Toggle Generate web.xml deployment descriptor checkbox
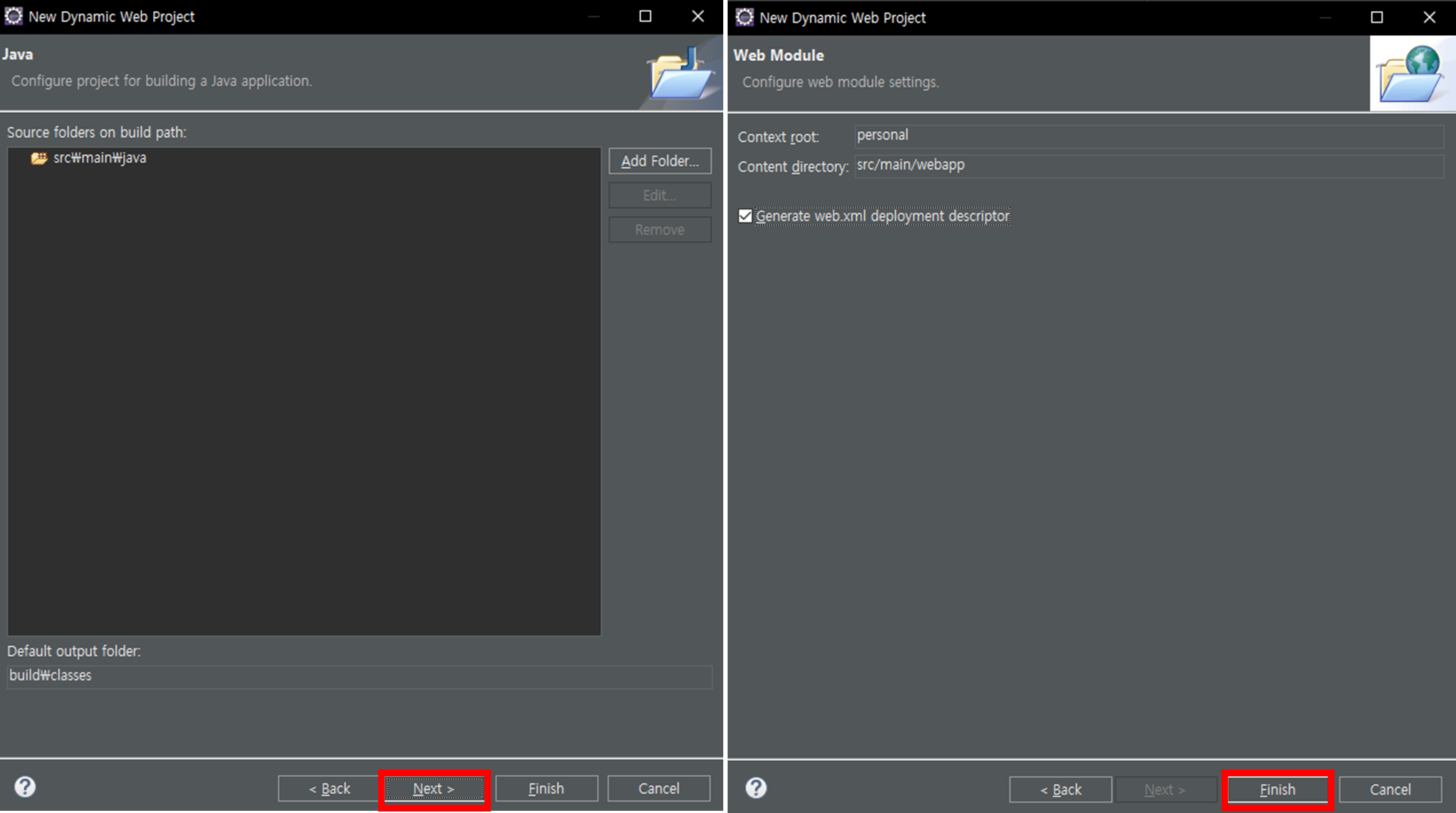1456x813 pixels. (x=745, y=216)
